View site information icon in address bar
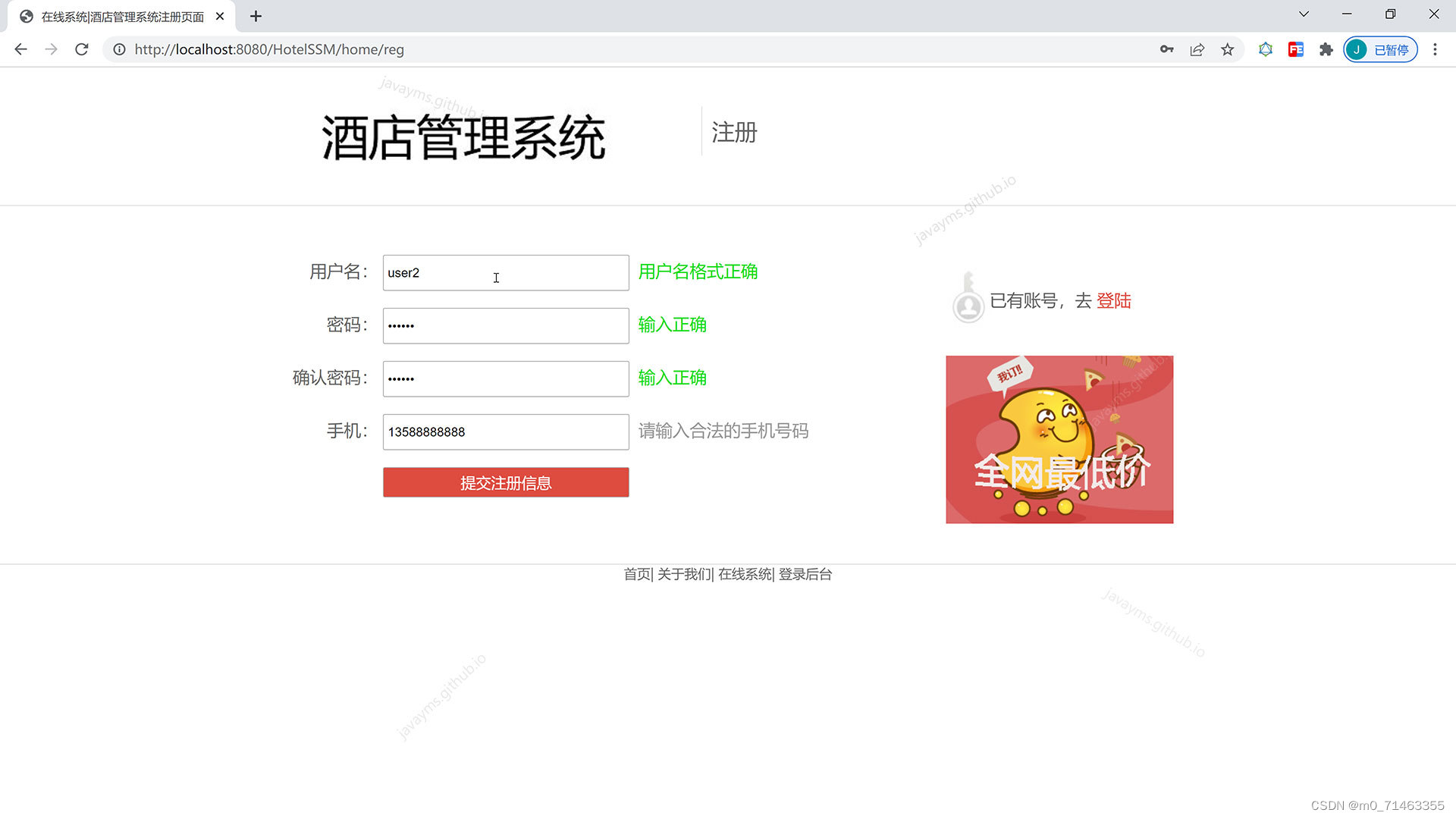Viewport: 1456px width, 819px height. click(x=119, y=49)
